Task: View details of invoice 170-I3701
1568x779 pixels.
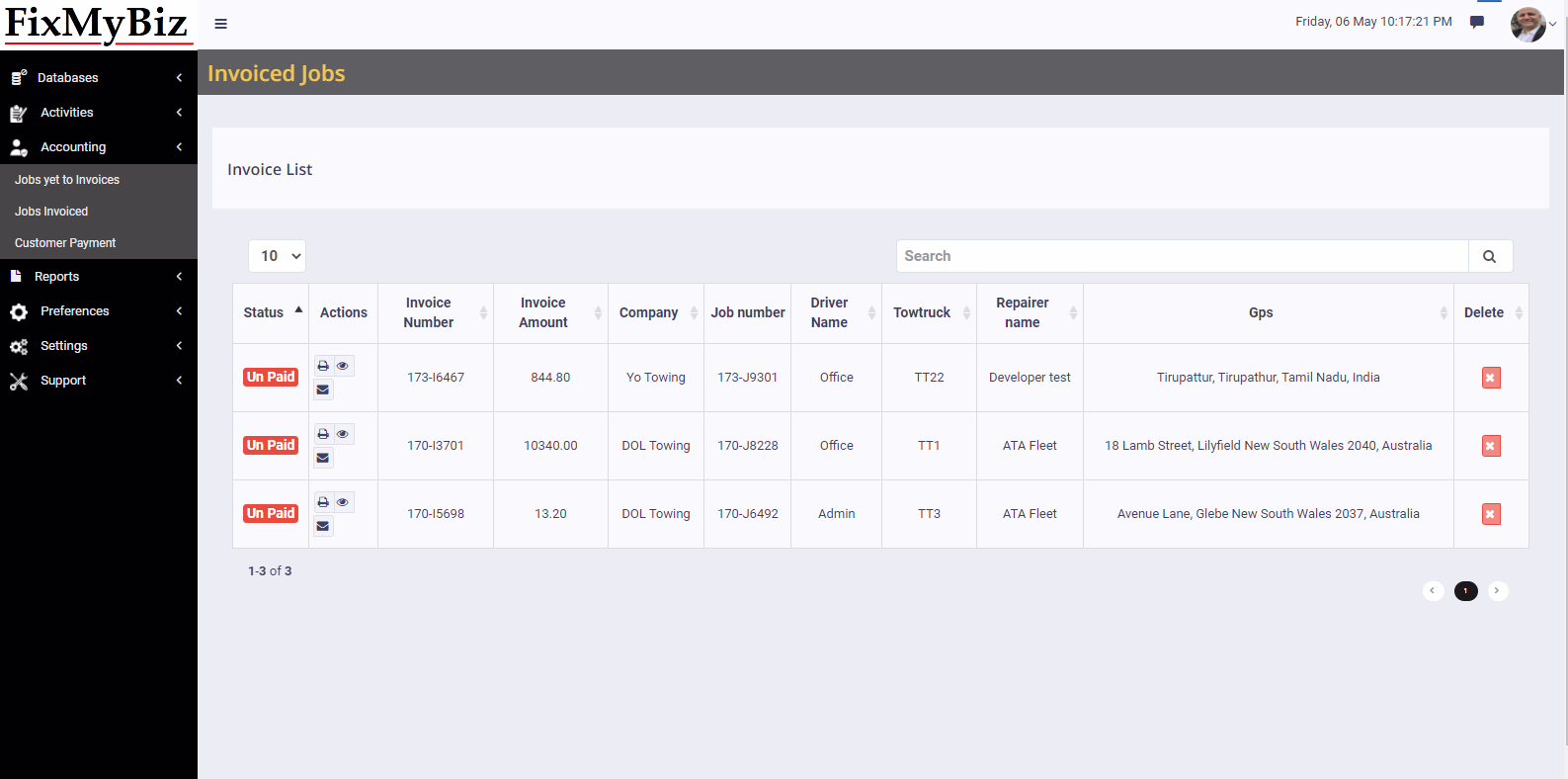Action: (x=343, y=434)
